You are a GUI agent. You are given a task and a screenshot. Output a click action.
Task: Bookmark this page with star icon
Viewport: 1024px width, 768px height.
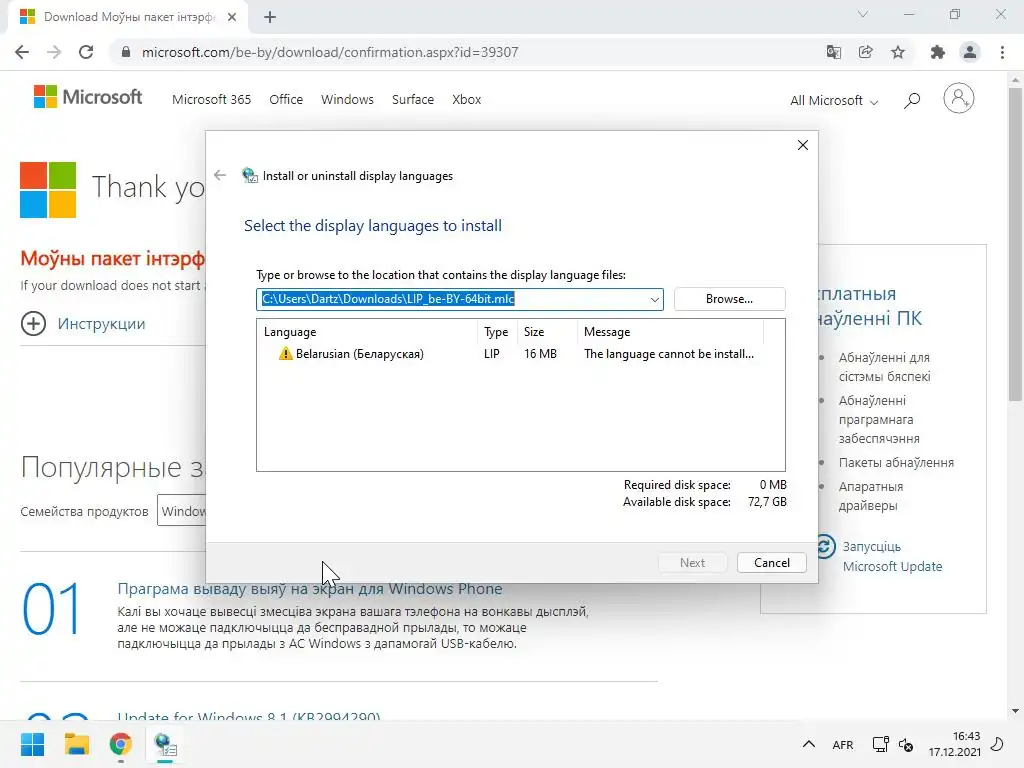(x=898, y=52)
